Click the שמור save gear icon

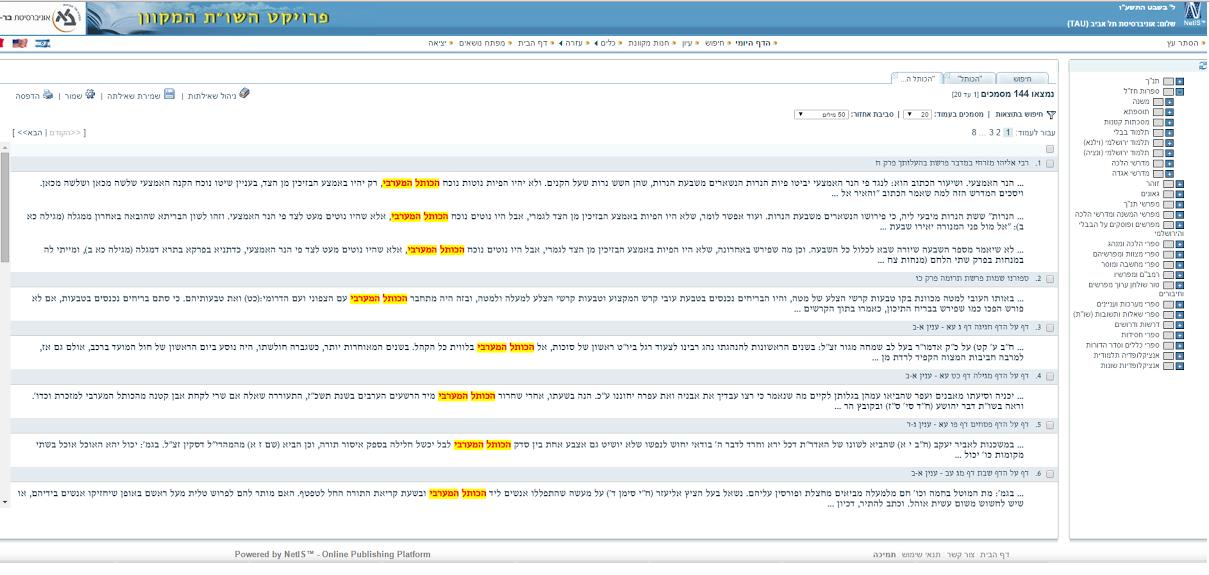coord(90,95)
